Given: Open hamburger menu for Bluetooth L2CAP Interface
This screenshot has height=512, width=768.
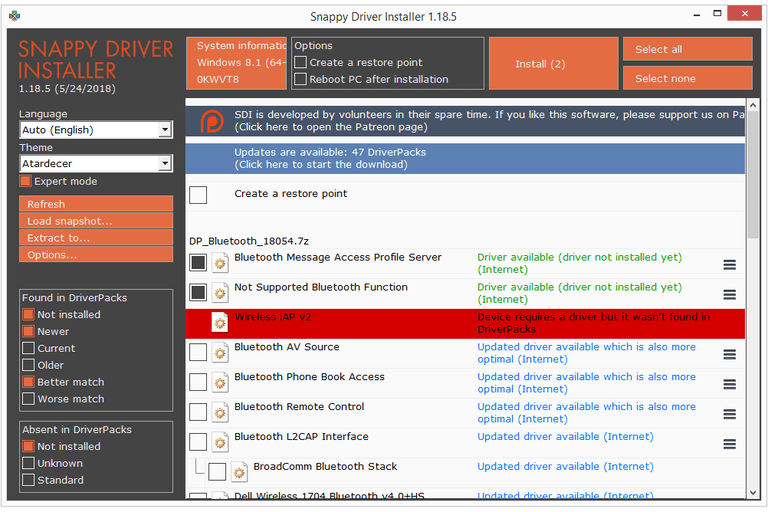Looking at the screenshot, I should [x=730, y=444].
